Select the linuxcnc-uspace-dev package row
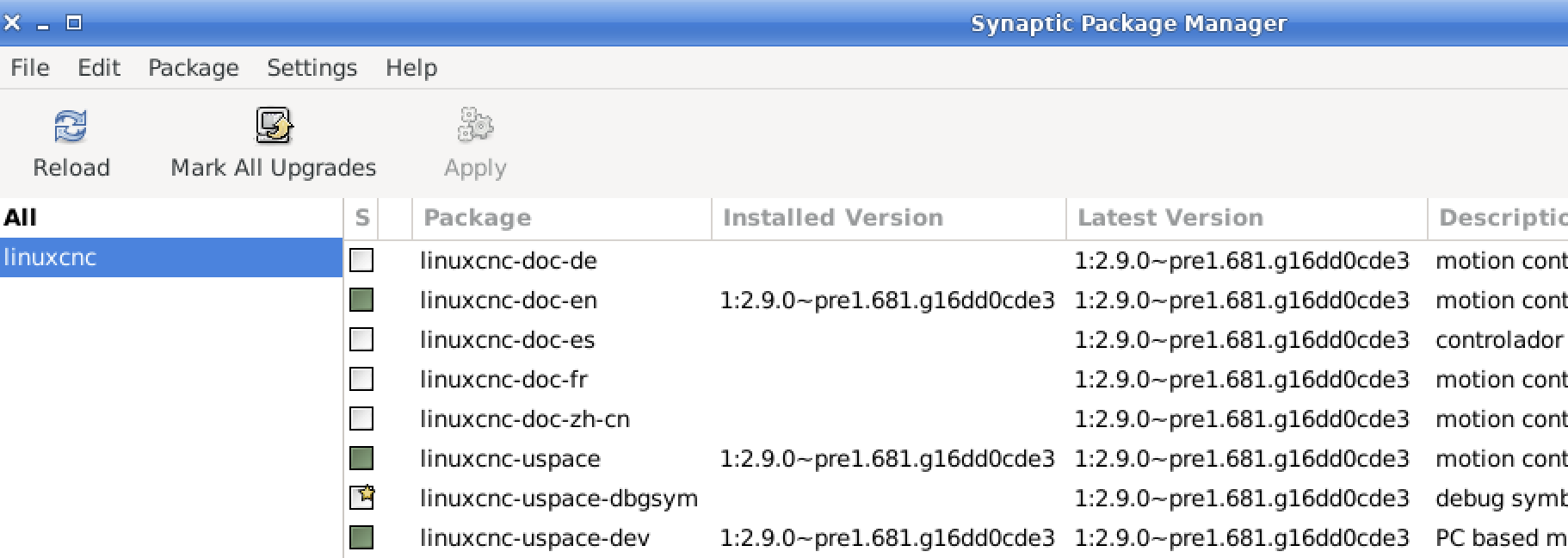 click(x=955, y=537)
